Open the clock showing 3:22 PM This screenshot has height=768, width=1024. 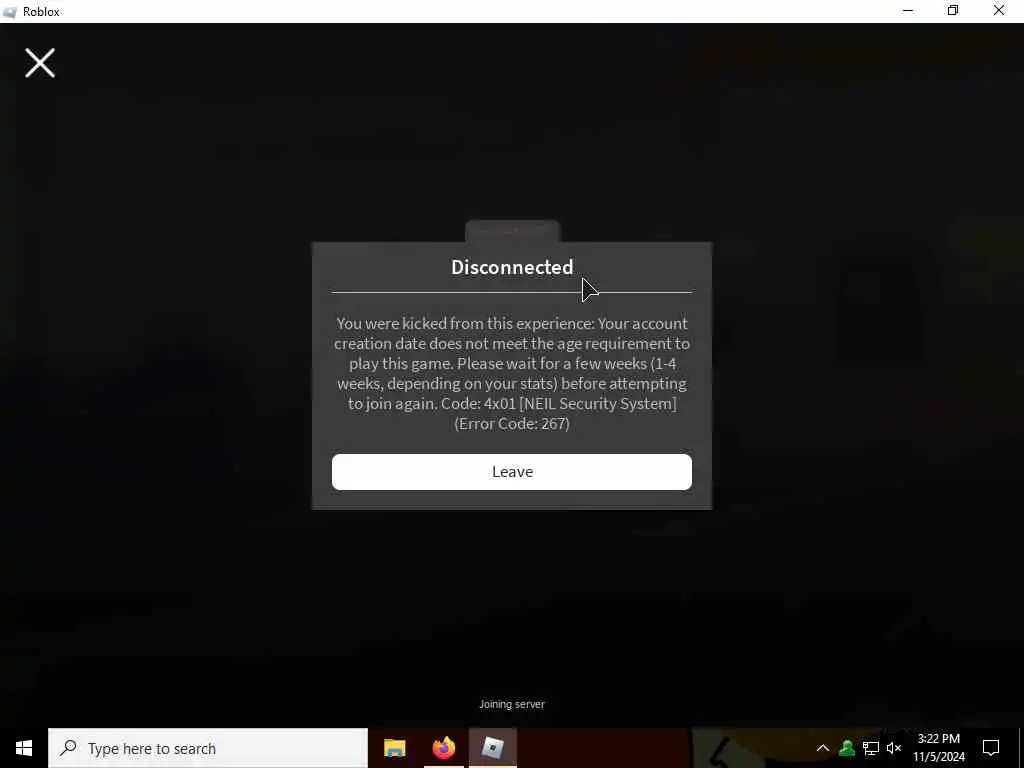pos(938,739)
